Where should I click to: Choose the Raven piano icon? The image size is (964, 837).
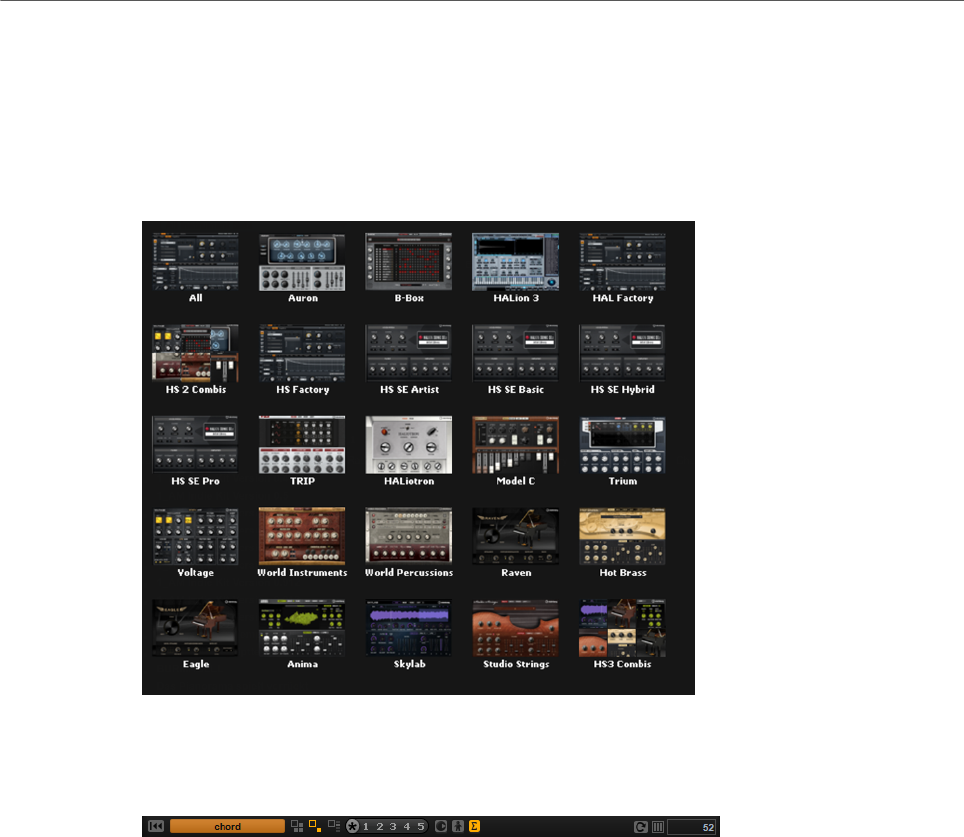(515, 536)
